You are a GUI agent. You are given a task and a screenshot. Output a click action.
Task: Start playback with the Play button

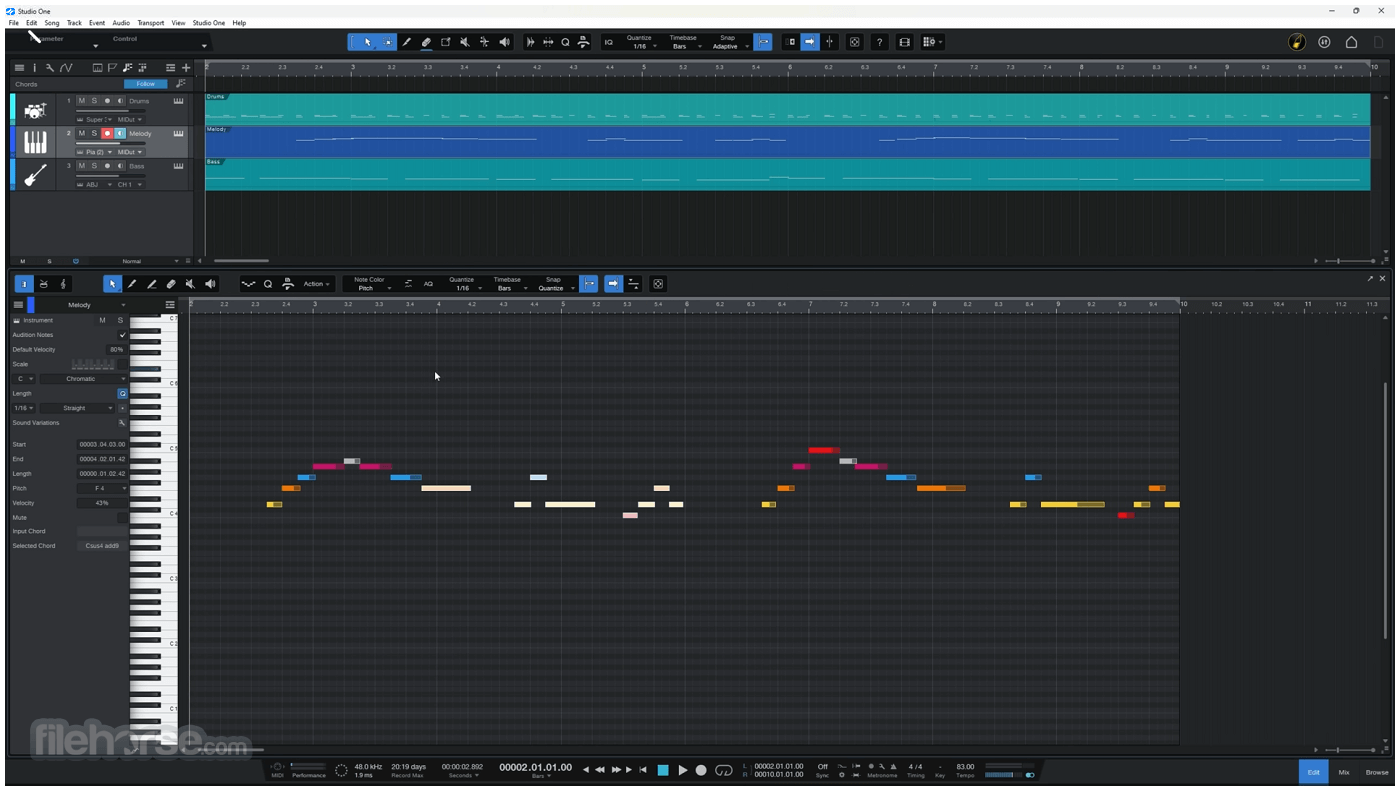(x=682, y=770)
